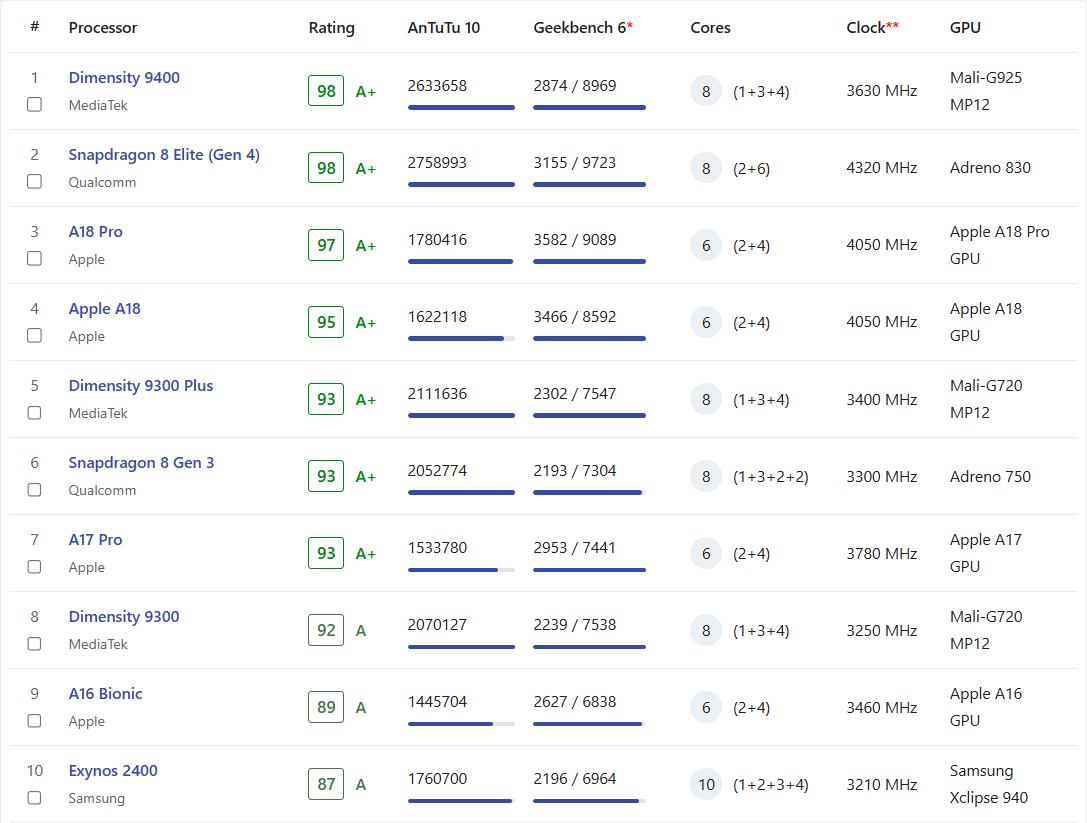Tick the checkbox for Dimensity 9400

pos(35,104)
